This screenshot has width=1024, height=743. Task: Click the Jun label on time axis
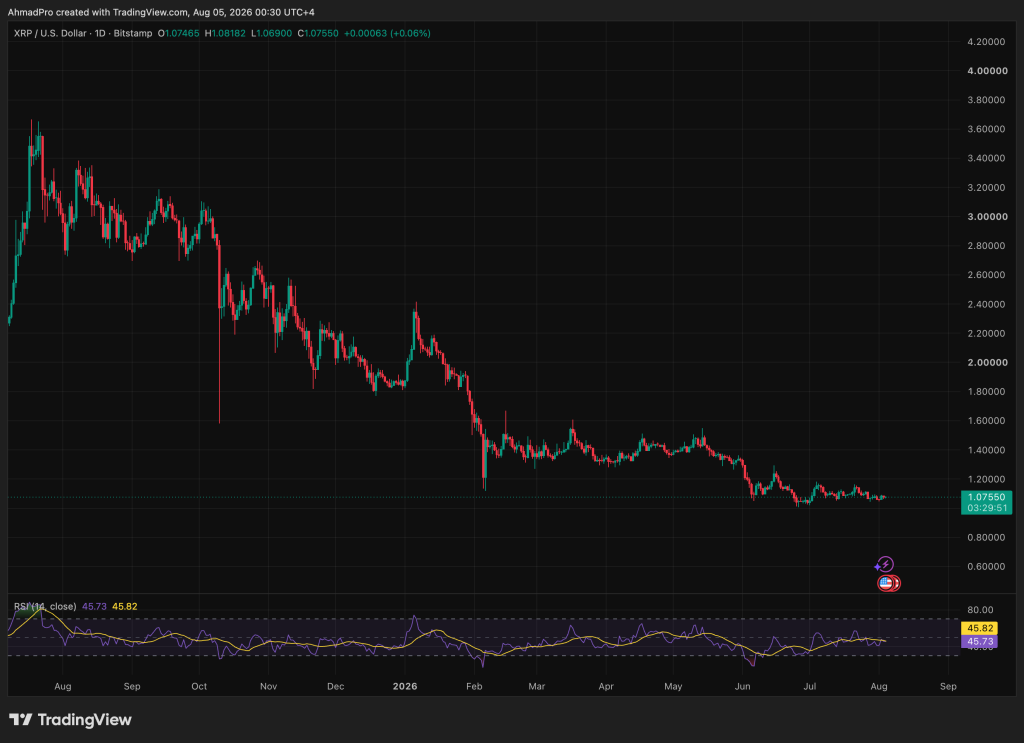(x=743, y=686)
